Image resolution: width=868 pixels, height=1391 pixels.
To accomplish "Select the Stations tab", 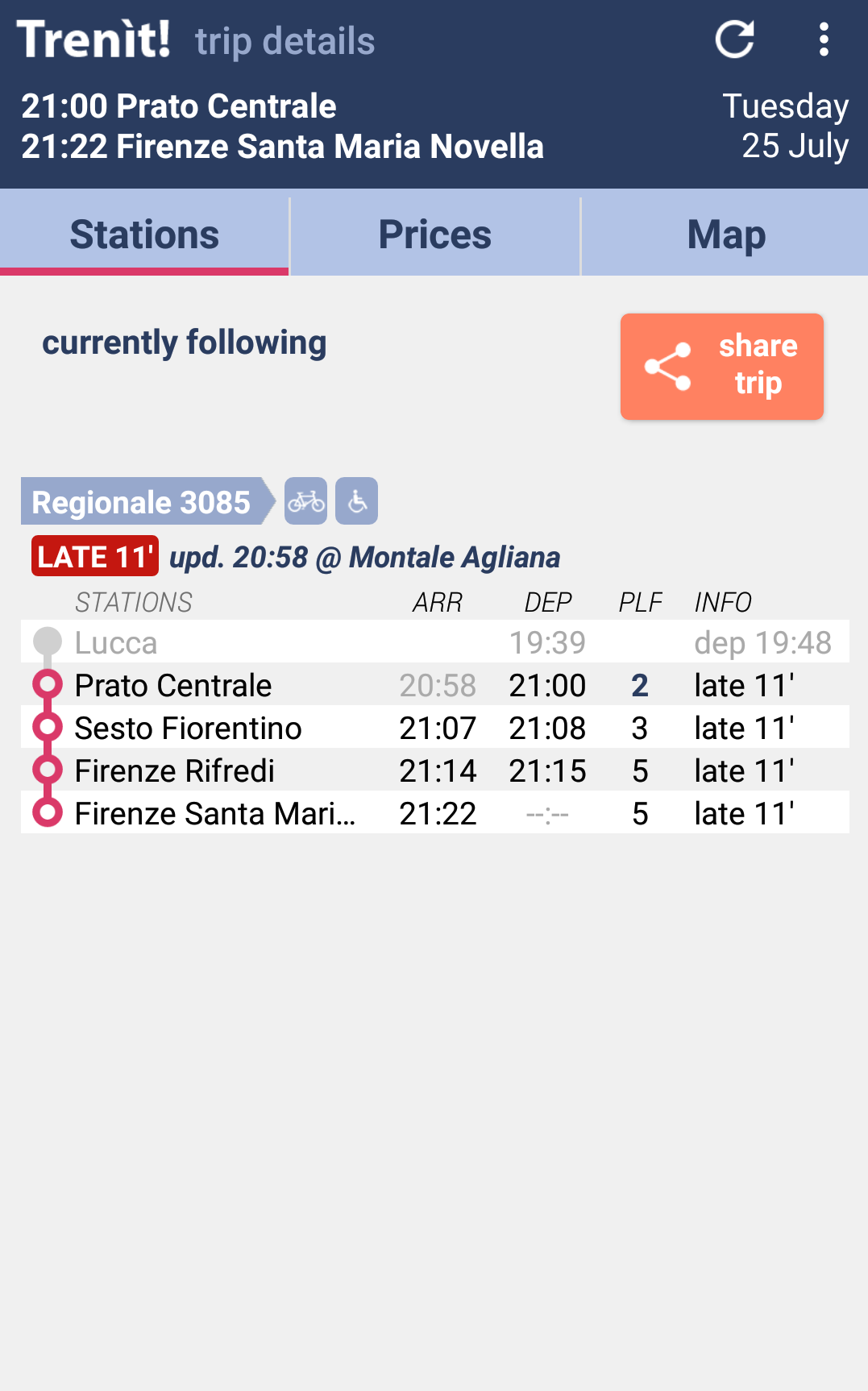I will click(x=144, y=235).
